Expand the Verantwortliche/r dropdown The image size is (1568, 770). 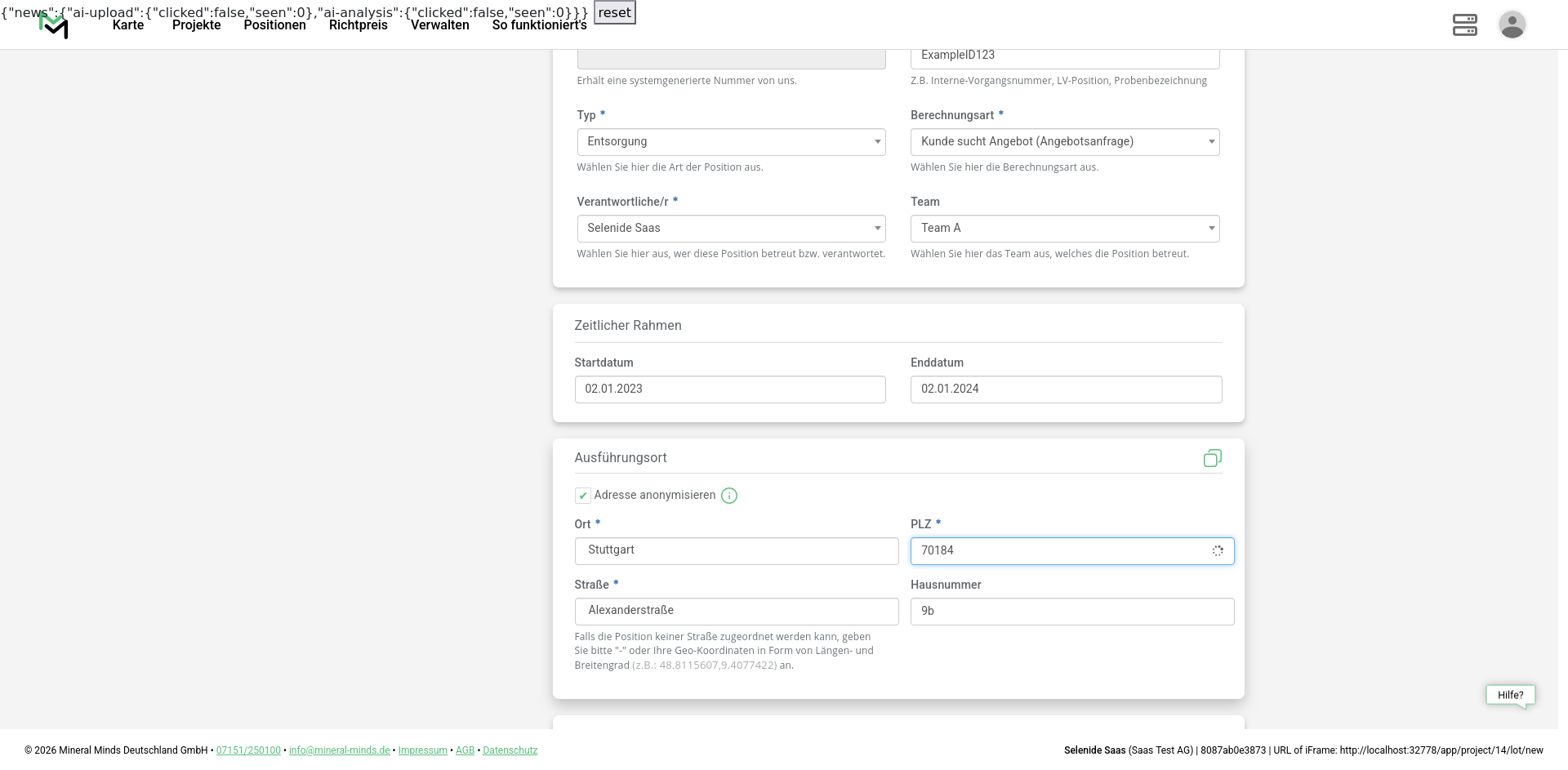pos(731,229)
